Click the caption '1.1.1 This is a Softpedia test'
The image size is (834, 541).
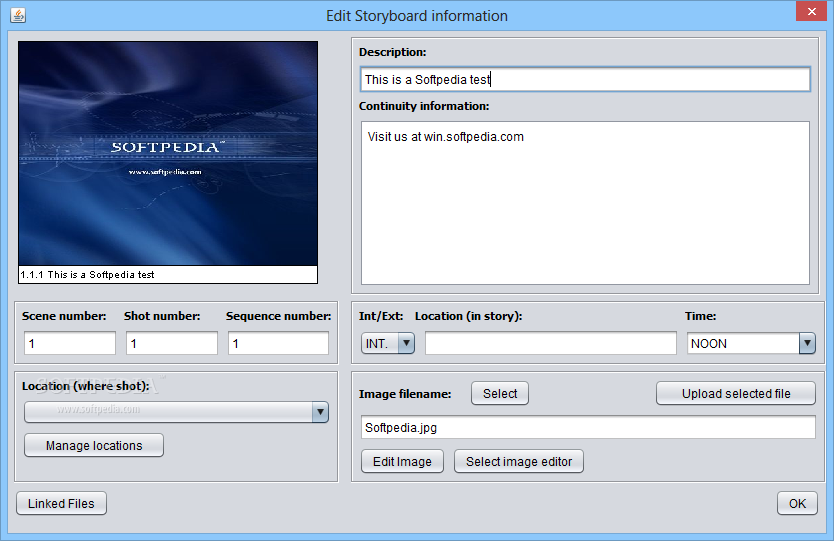pyautogui.click(x=87, y=274)
